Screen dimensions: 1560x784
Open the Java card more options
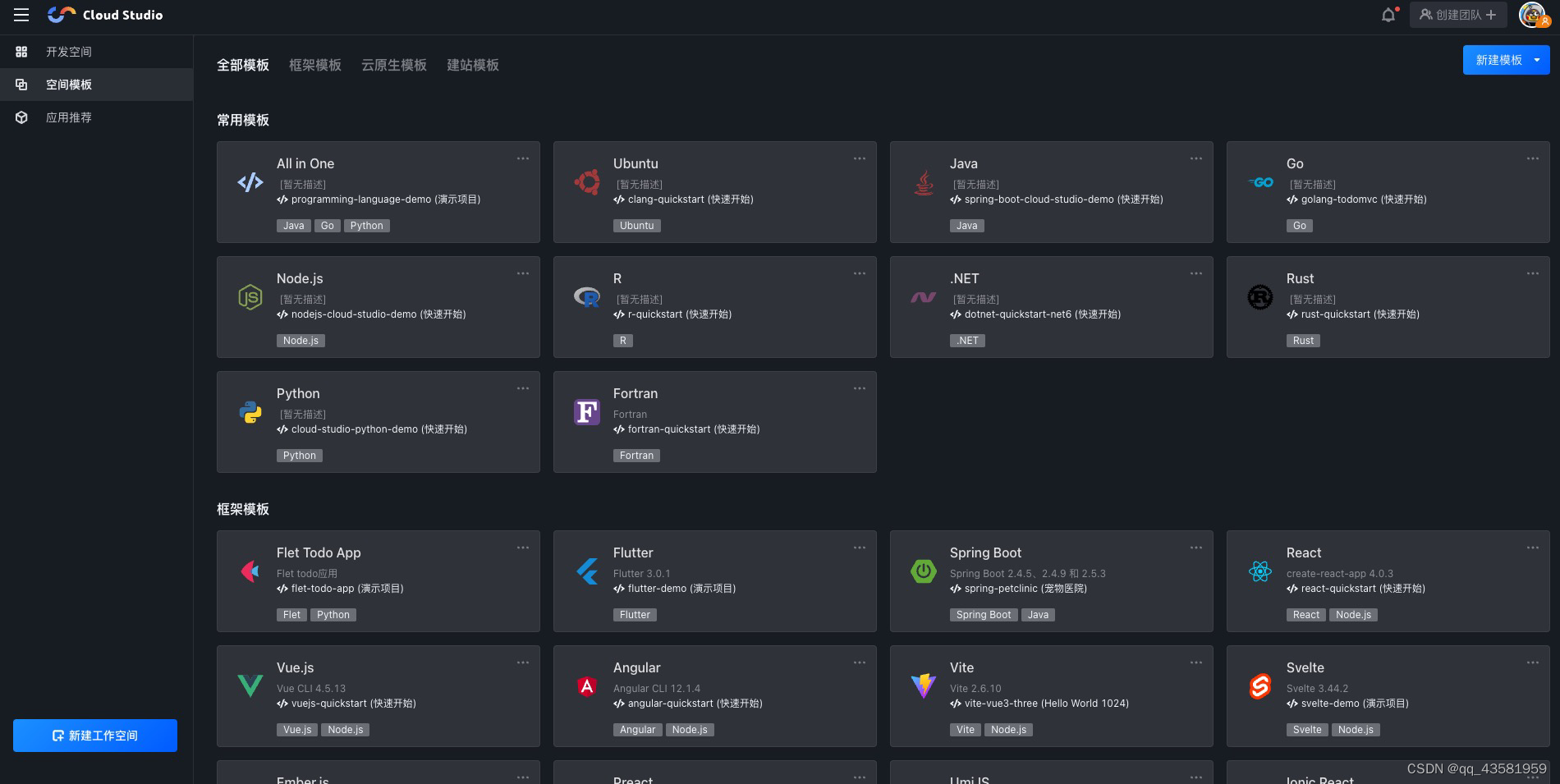click(1196, 158)
